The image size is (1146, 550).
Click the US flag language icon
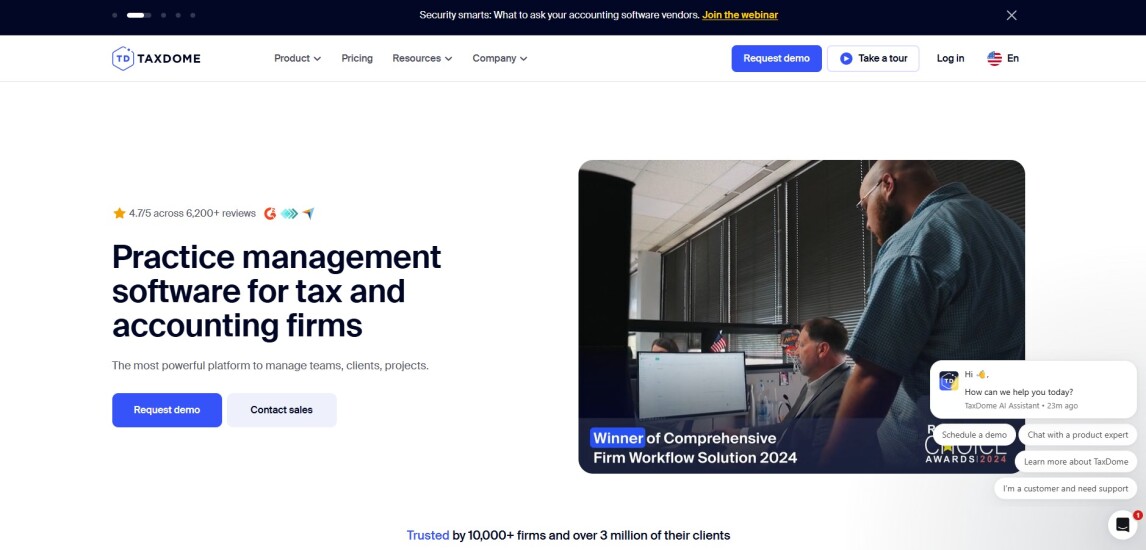[x=994, y=58]
